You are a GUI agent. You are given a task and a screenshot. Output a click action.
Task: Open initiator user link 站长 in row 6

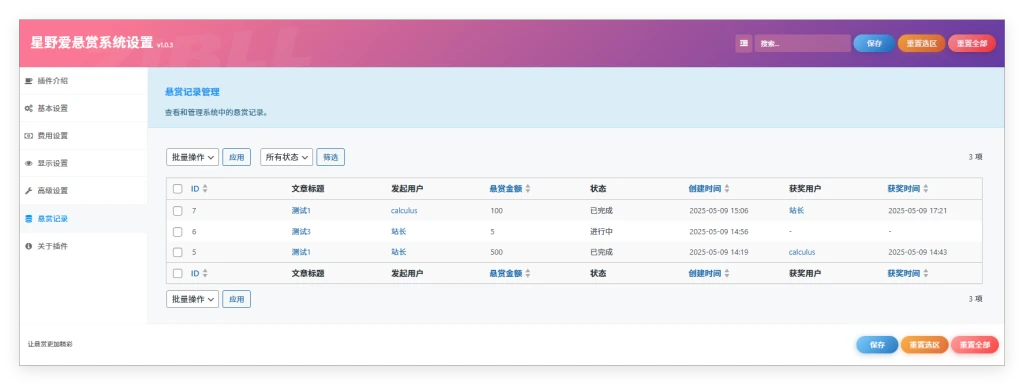pos(399,232)
